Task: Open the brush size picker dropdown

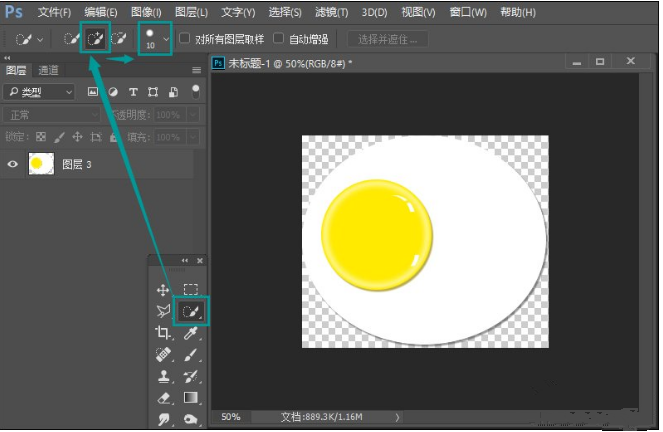Action: [166, 39]
